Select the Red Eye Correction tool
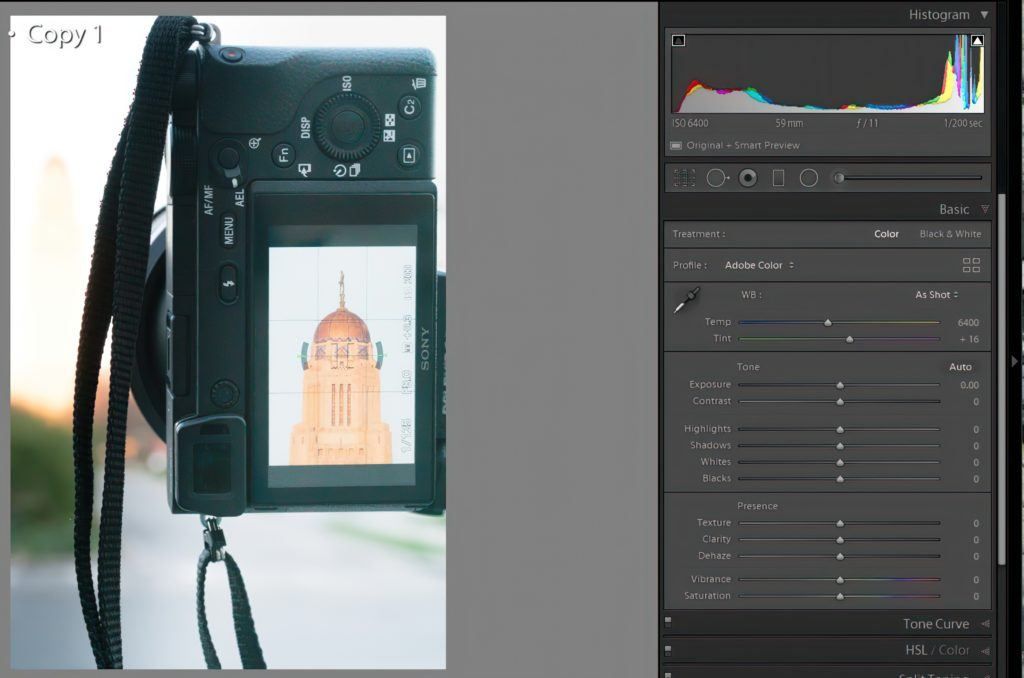The image size is (1024, 678). [748, 178]
